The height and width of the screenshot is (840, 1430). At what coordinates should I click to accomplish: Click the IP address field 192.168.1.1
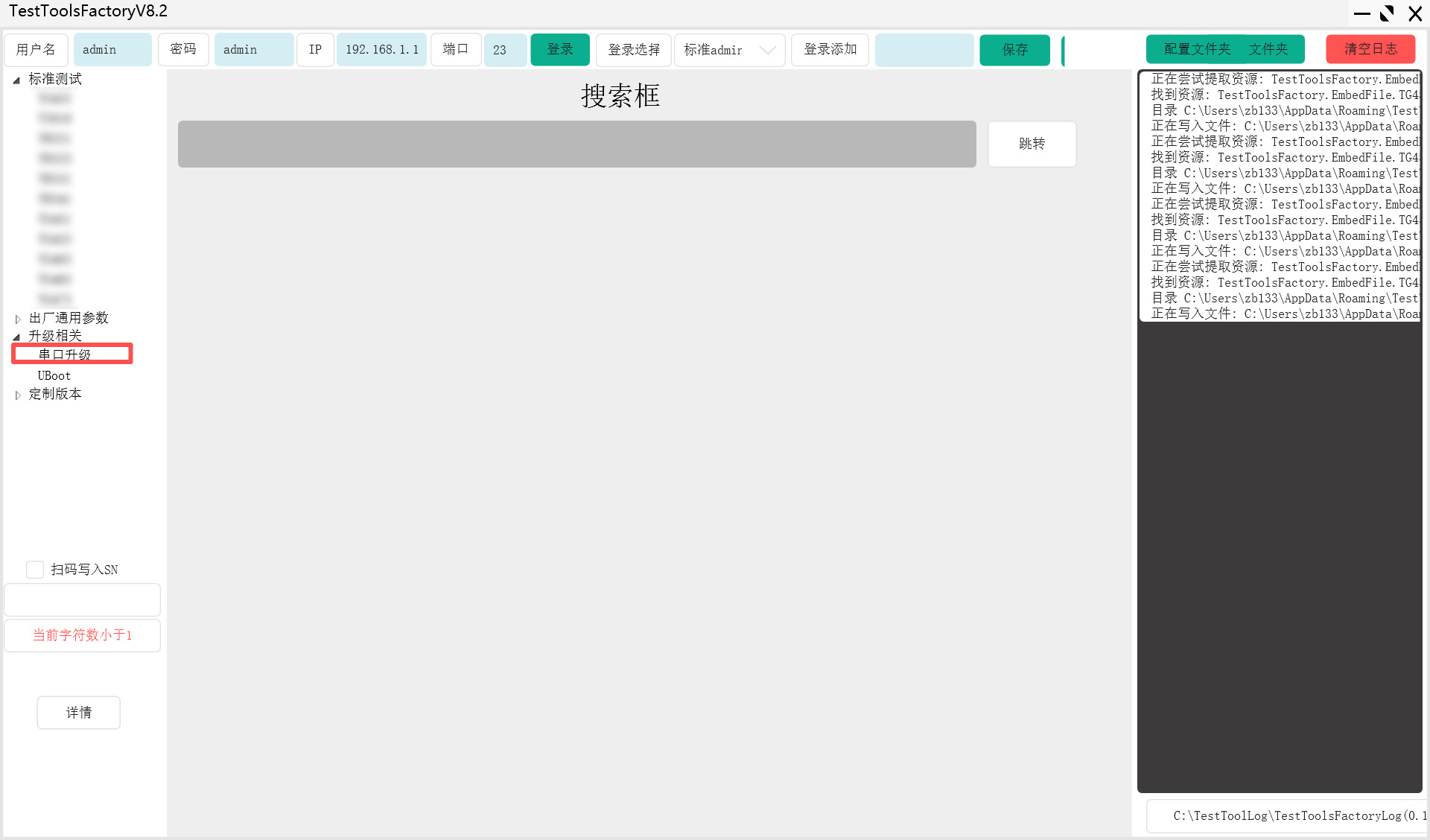tap(381, 50)
